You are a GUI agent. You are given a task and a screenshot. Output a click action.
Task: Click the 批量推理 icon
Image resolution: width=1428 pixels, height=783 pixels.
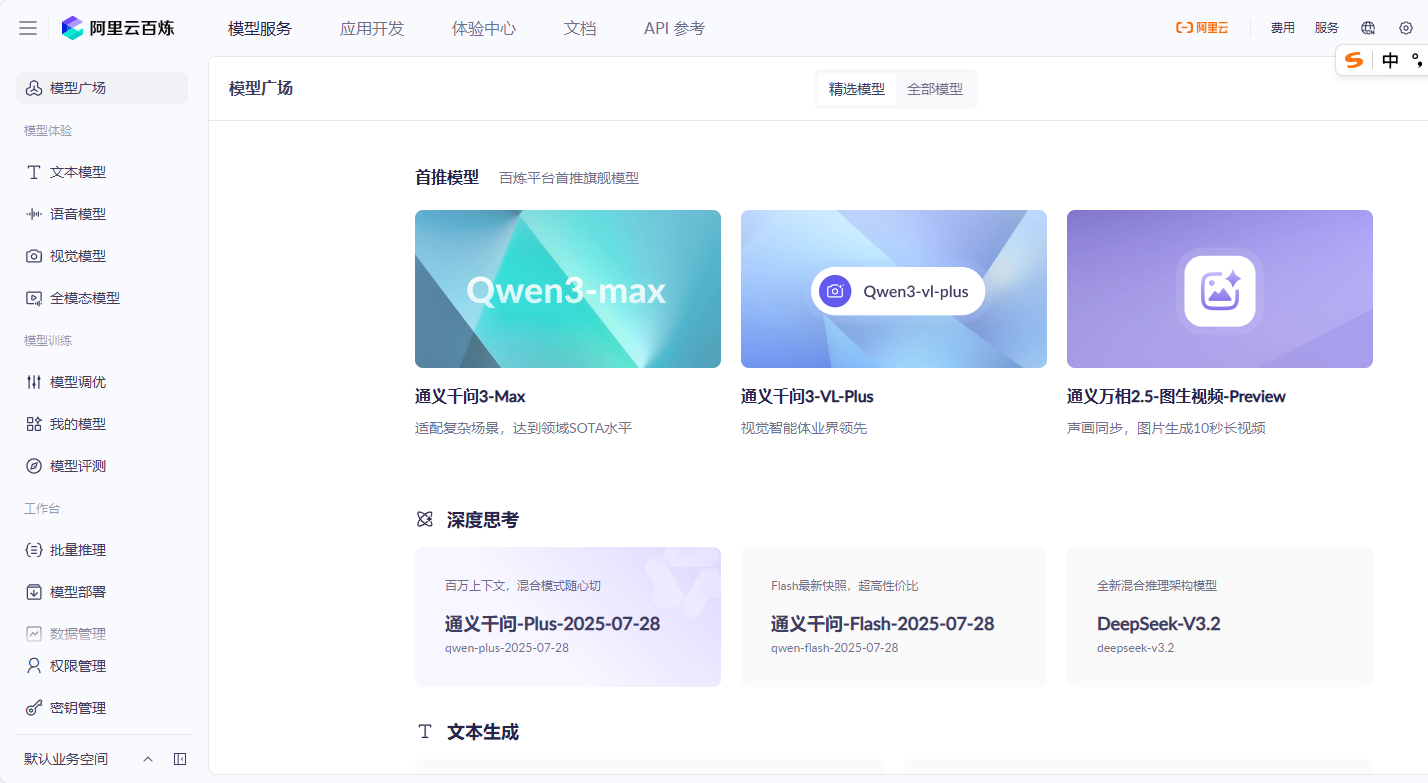click(33, 550)
